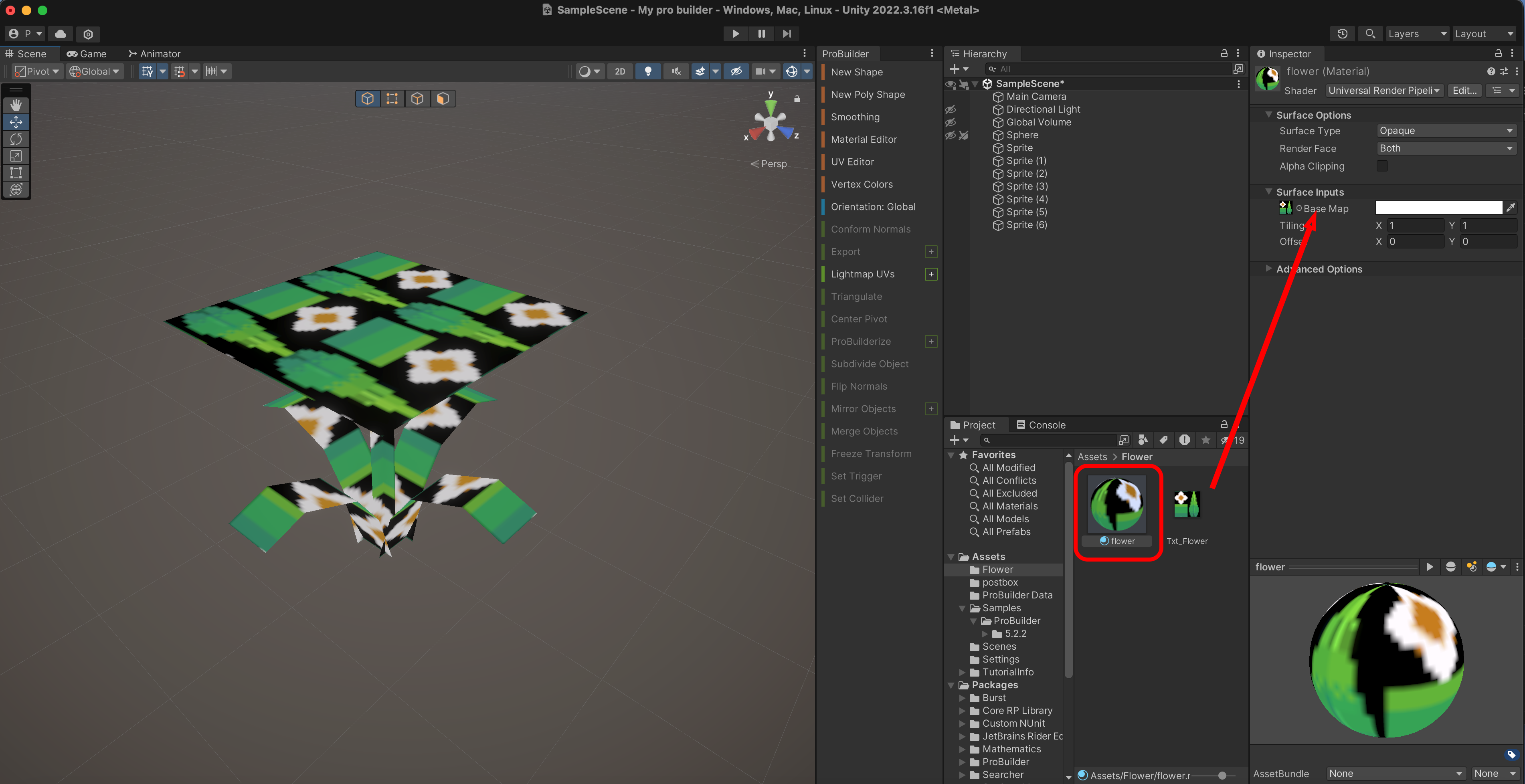Select the Rotate tool
Viewport: 1525px width, 784px height.
(x=16, y=139)
